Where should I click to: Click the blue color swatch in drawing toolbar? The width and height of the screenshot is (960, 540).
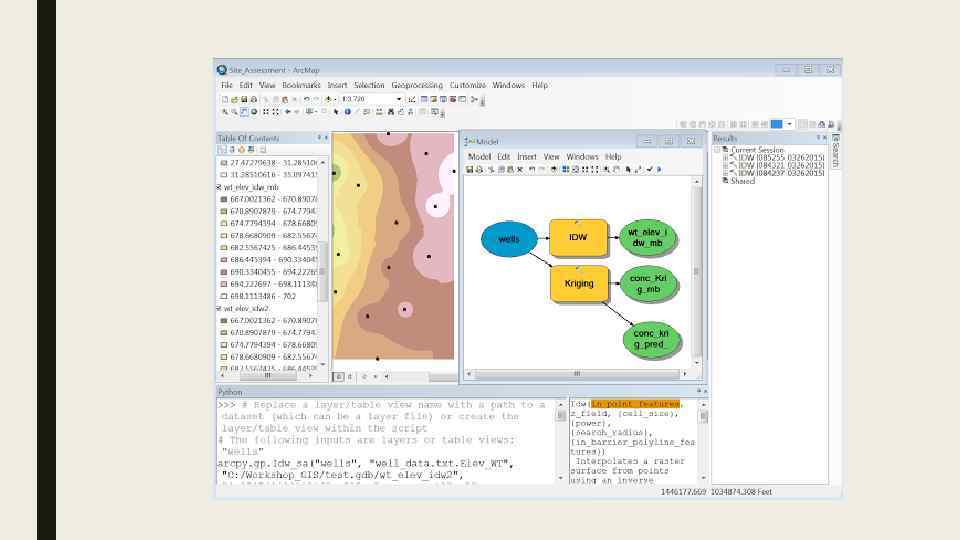point(775,124)
